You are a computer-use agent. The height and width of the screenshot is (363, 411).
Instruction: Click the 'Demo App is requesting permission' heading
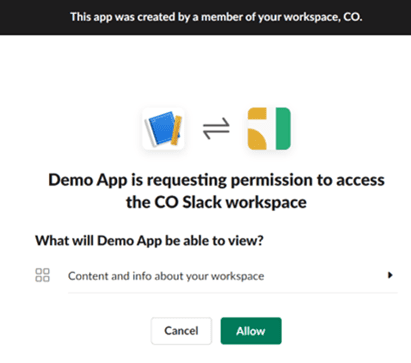point(216,191)
